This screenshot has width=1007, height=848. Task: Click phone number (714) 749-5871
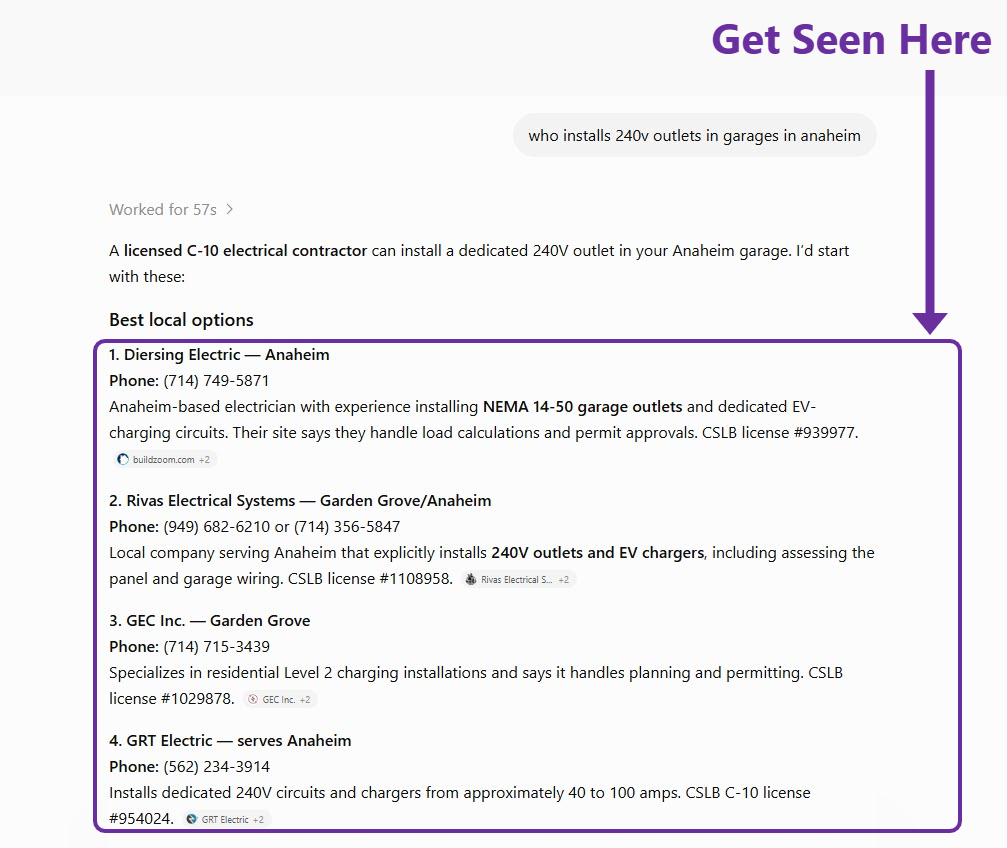[216, 381]
